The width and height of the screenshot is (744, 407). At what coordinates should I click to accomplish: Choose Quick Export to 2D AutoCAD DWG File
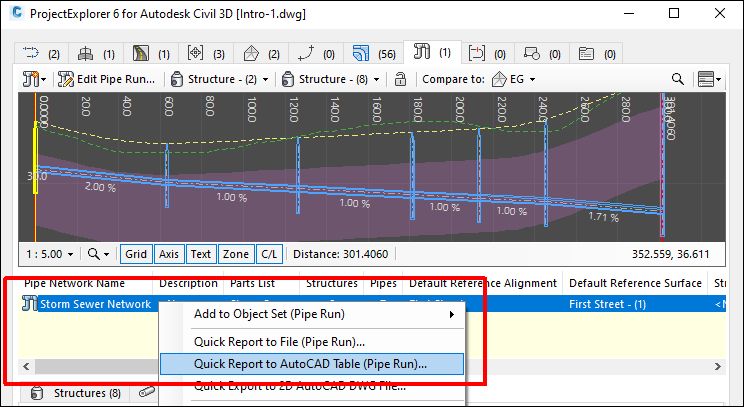[x=312, y=386]
